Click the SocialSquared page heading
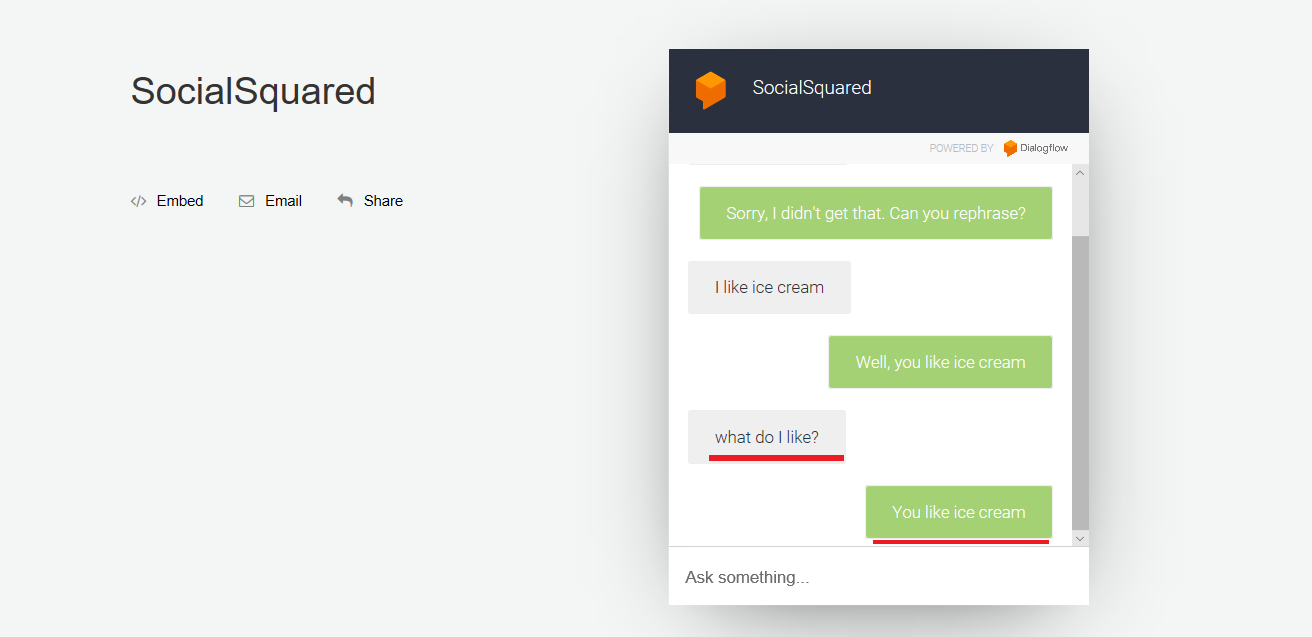 (253, 91)
